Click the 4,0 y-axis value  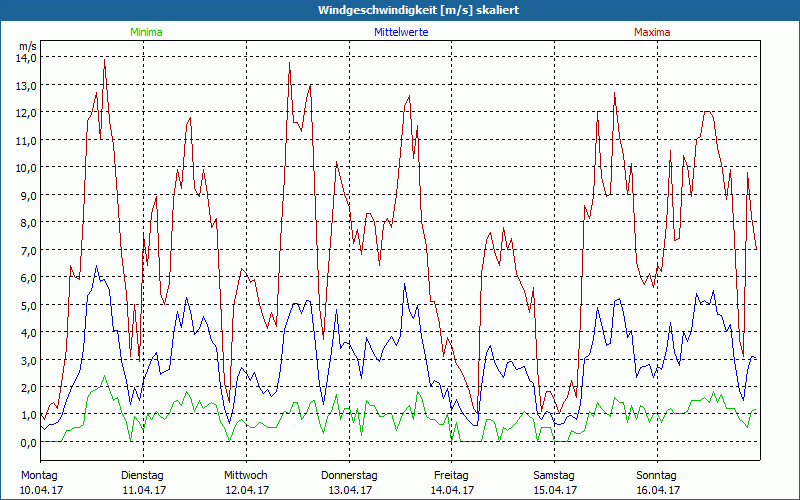point(28,333)
